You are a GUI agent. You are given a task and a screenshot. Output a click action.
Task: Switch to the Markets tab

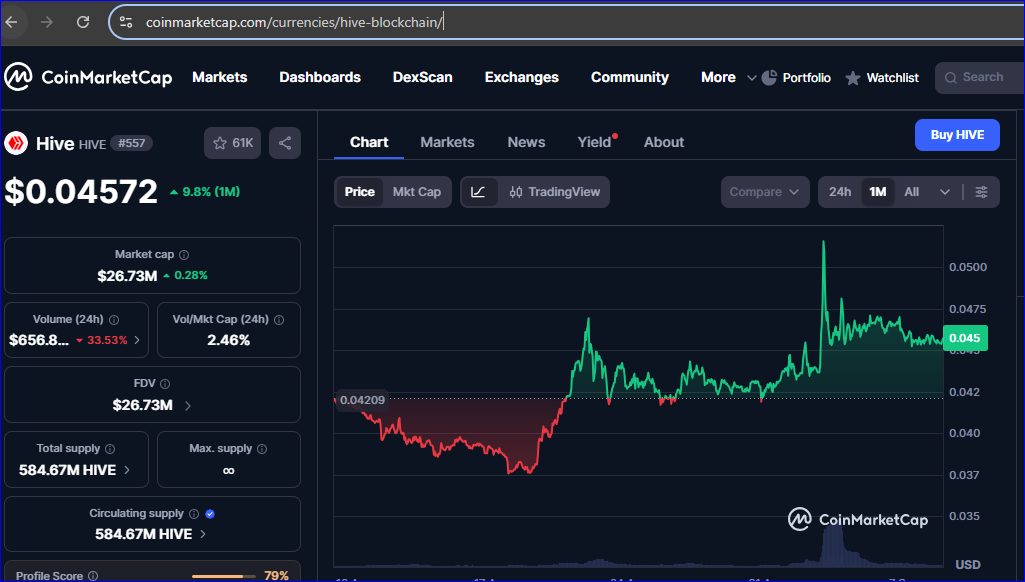[x=447, y=142]
